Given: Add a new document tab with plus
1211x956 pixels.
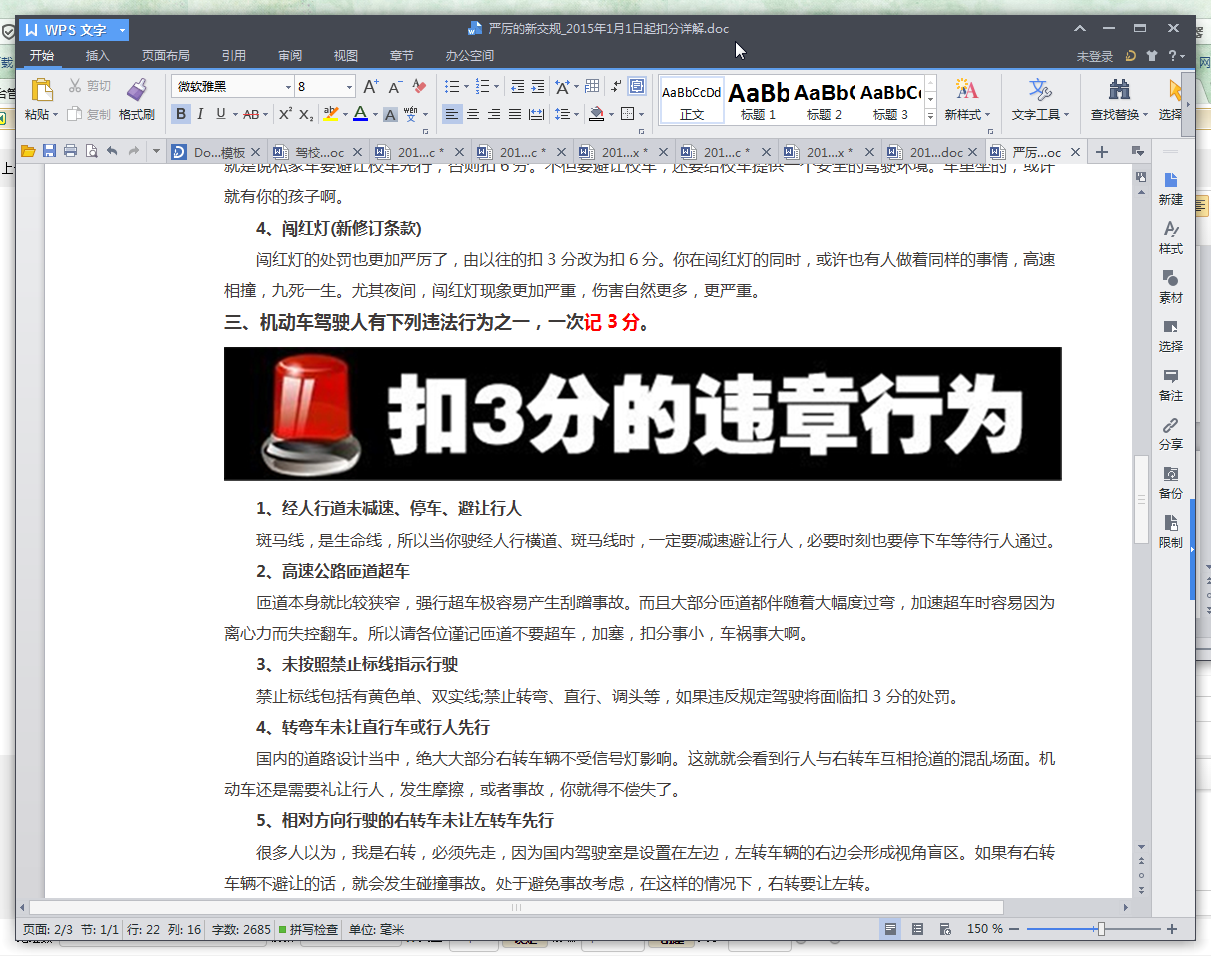Looking at the screenshot, I should pos(1102,152).
